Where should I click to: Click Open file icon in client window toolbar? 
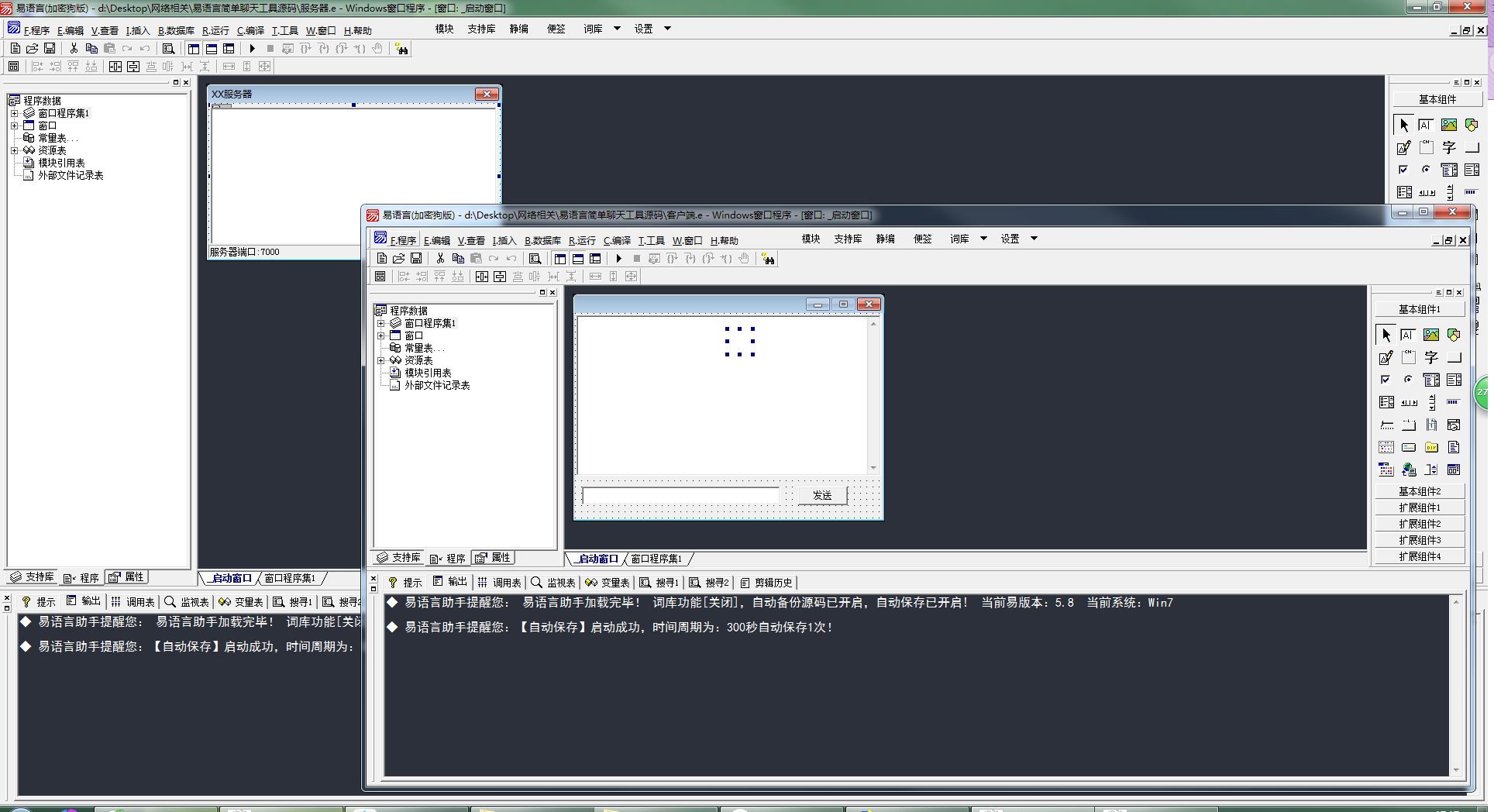pyautogui.click(x=398, y=258)
